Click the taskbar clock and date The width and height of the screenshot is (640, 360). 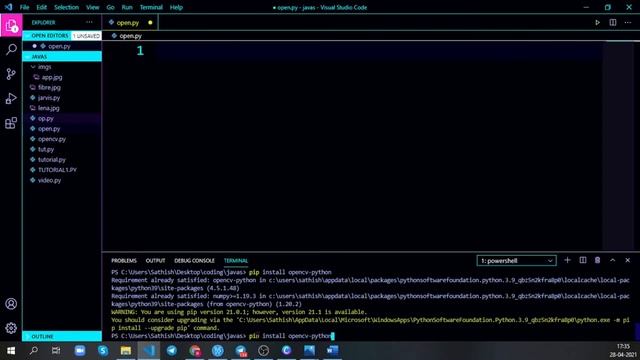[x=623, y=351]
